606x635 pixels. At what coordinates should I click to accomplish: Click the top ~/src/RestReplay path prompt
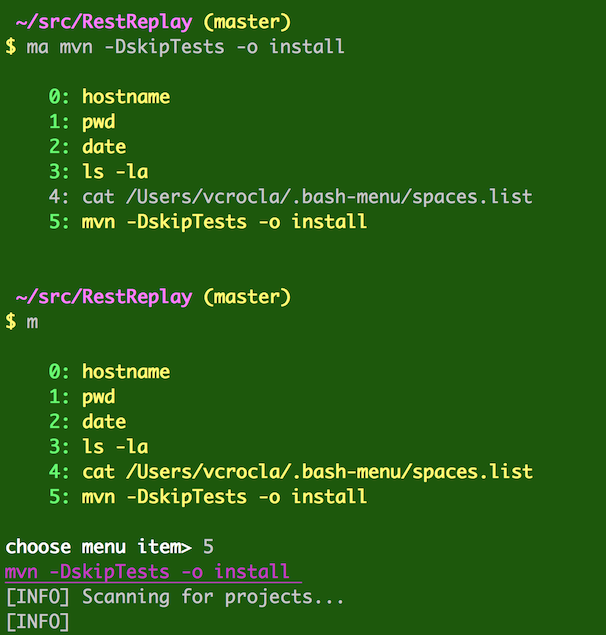tap(104, 22)
